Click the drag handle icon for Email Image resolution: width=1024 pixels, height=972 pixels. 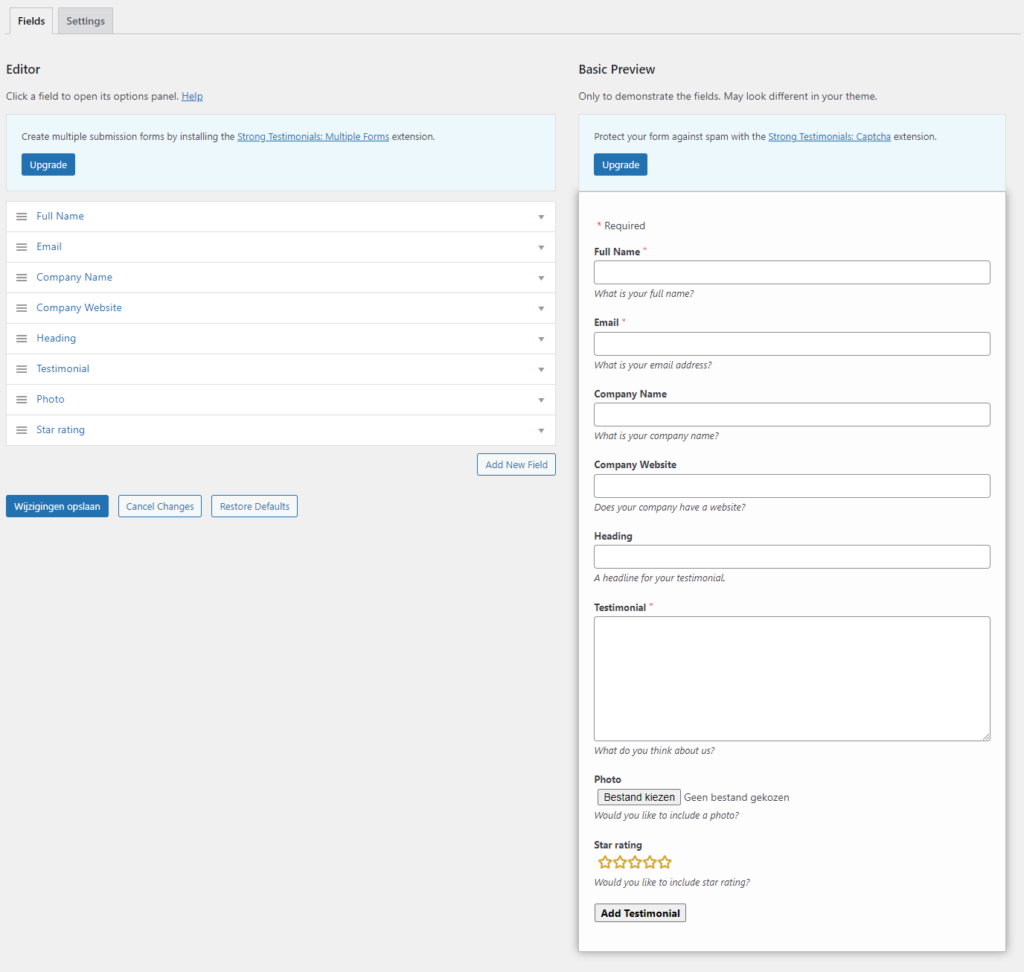(22, 247)
